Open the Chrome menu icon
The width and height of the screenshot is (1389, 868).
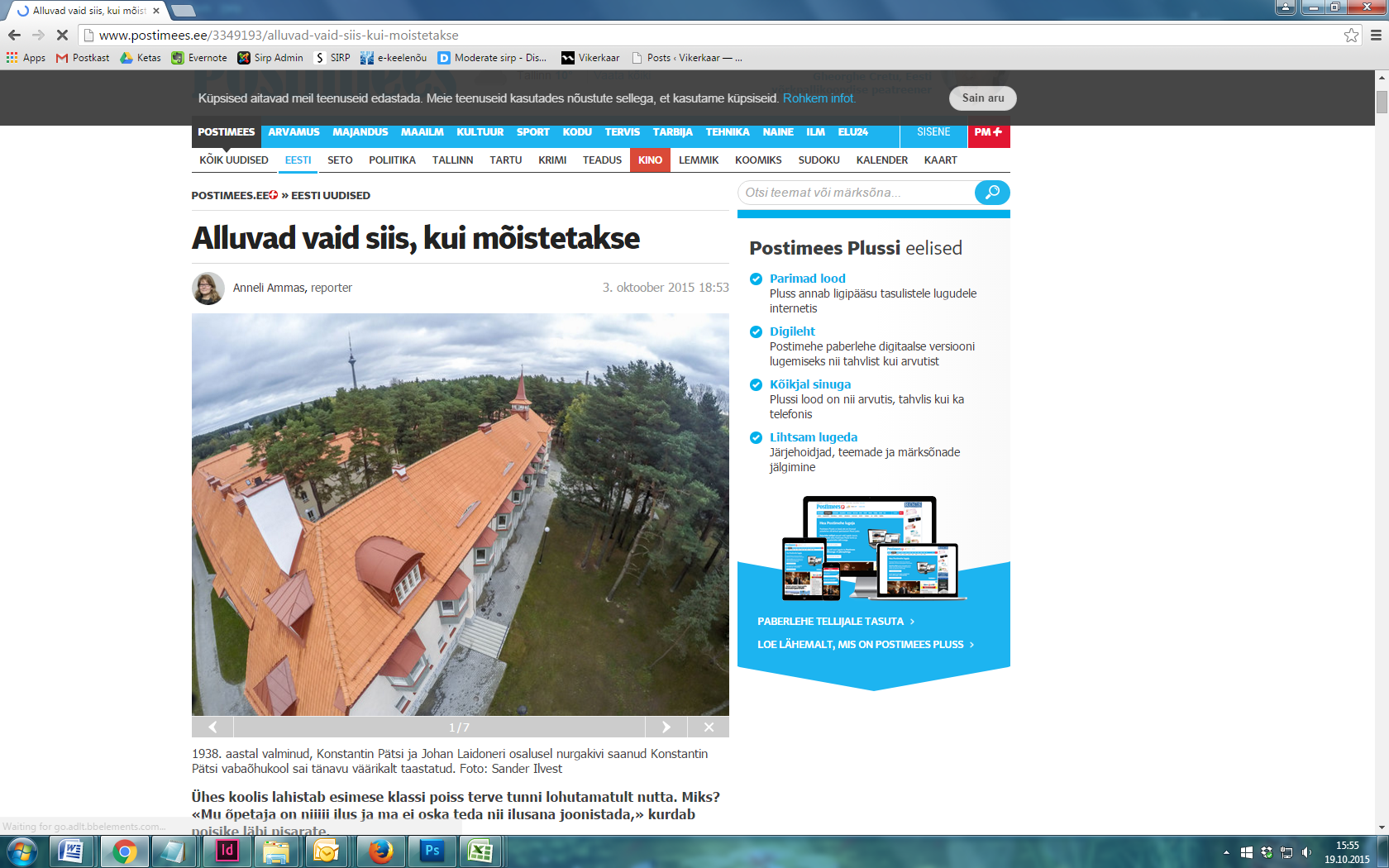[x=1376, y=36]
